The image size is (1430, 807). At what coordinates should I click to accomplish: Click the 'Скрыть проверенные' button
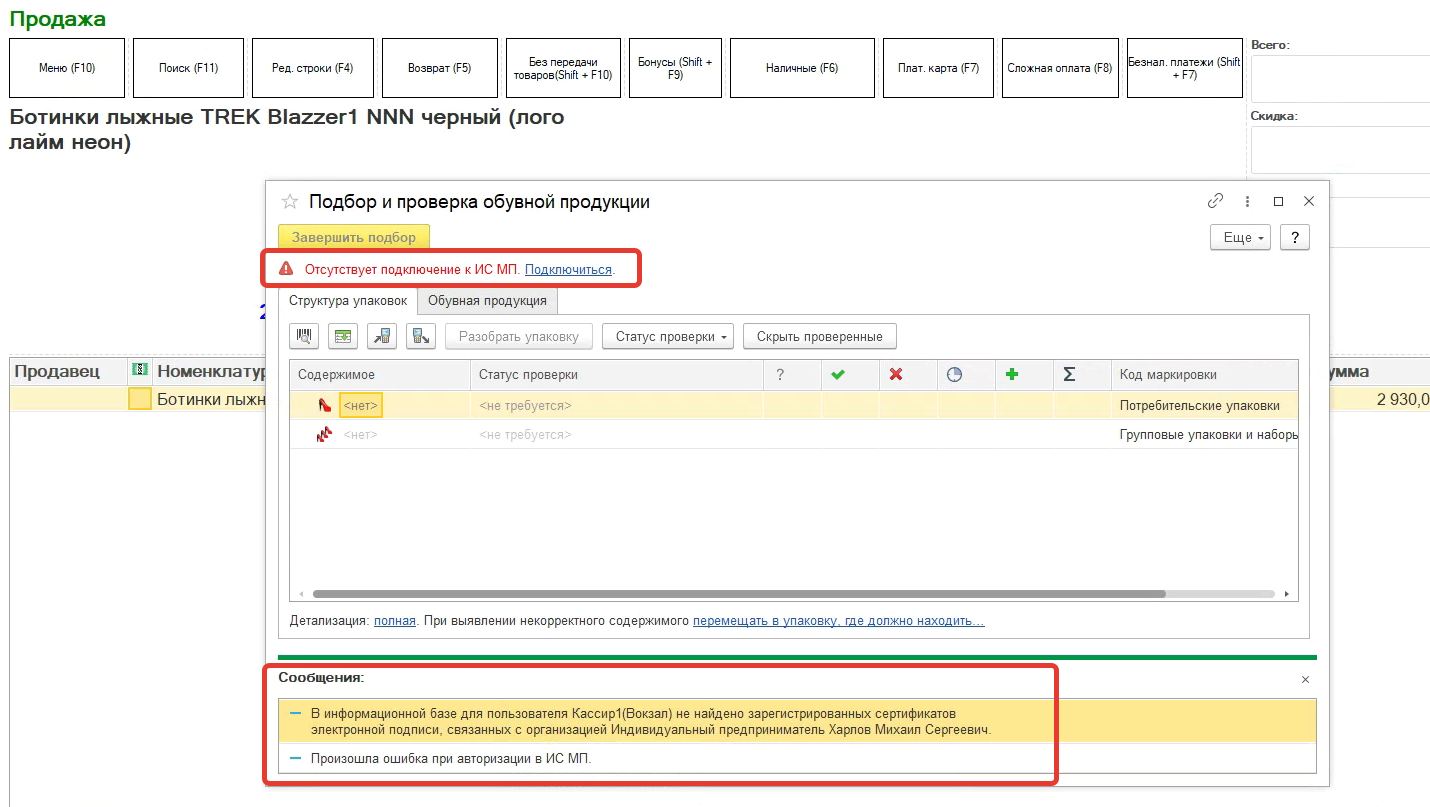click(x=819, y=337)
